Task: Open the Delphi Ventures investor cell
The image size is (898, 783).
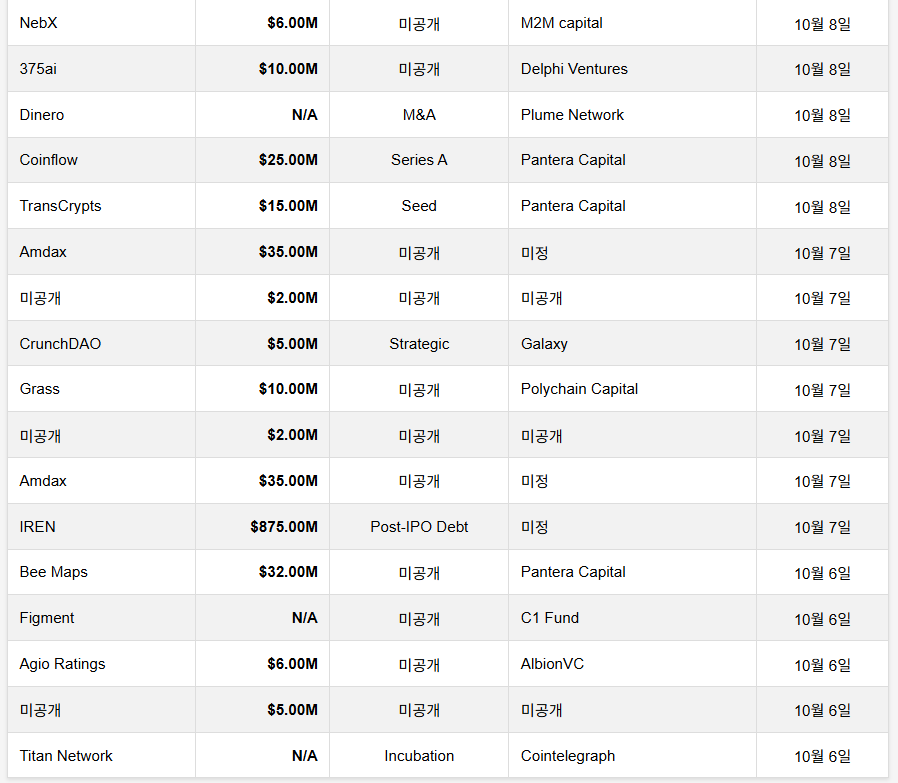Action: 574,69
